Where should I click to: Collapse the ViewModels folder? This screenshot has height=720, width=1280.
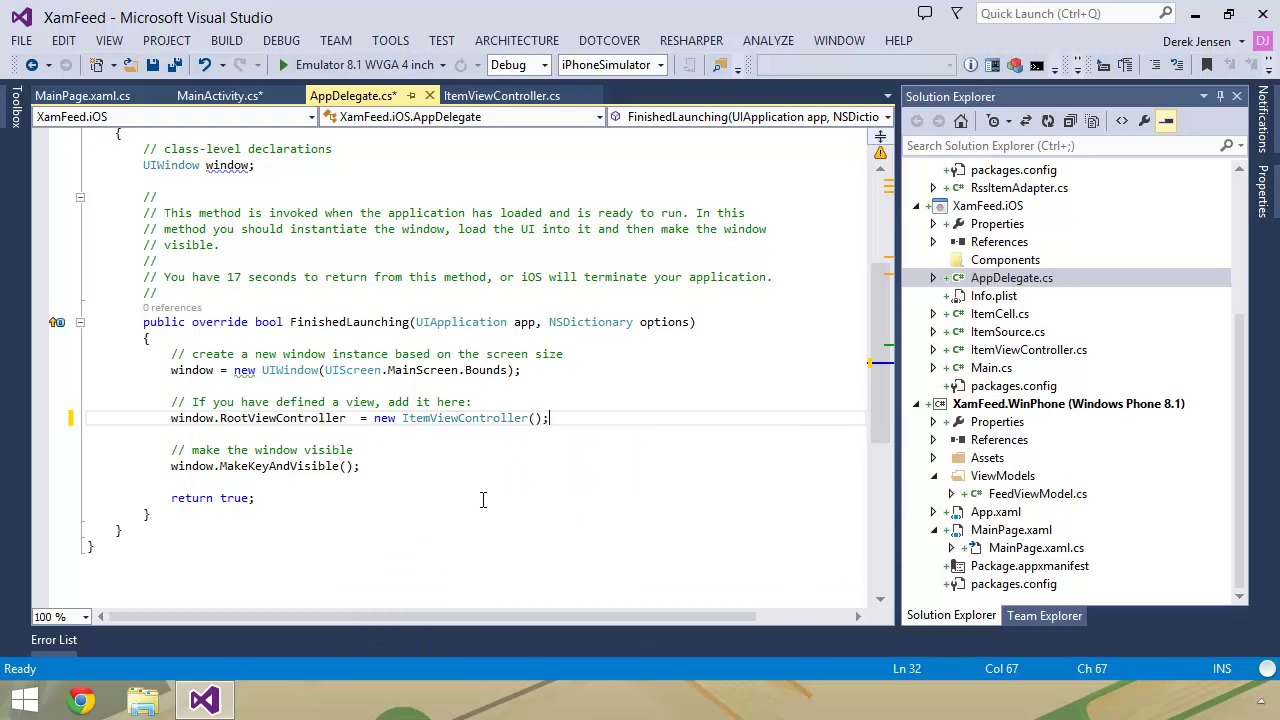(x=934, y=476)
